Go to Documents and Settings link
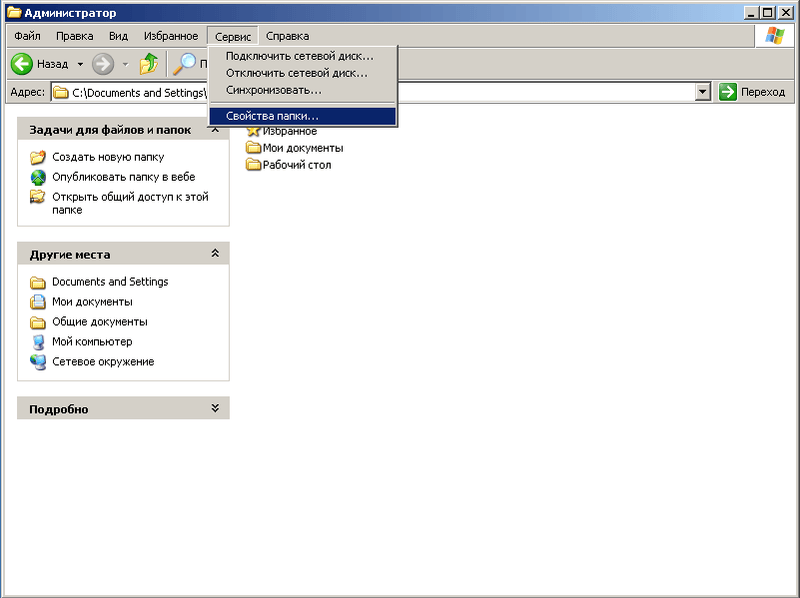Image resolution: width=800 pixels, height=598 pixels. 110,282
